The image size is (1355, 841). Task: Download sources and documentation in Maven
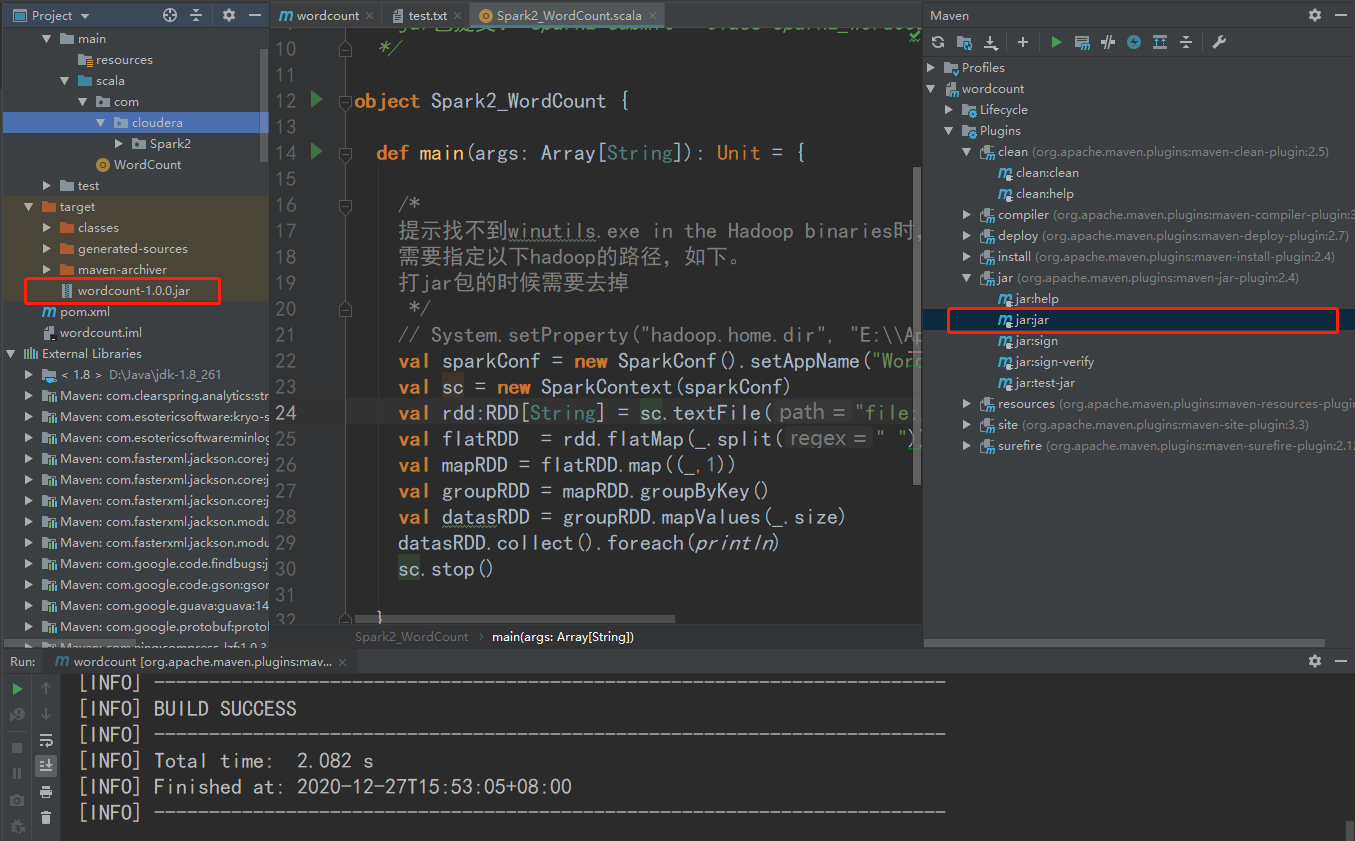[991, 42]
